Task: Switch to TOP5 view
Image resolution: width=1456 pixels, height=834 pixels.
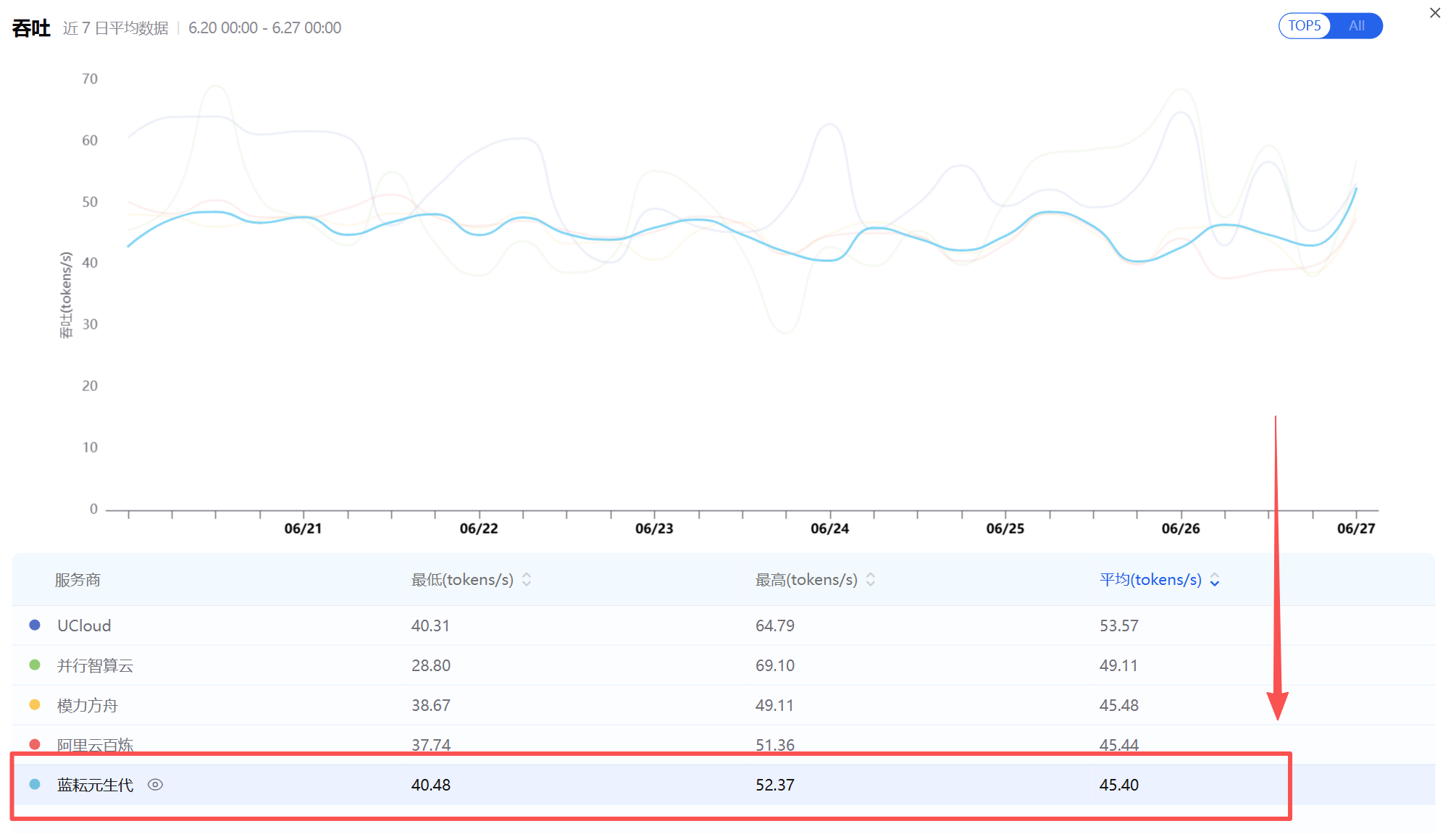Action: tap(1305, 26)
